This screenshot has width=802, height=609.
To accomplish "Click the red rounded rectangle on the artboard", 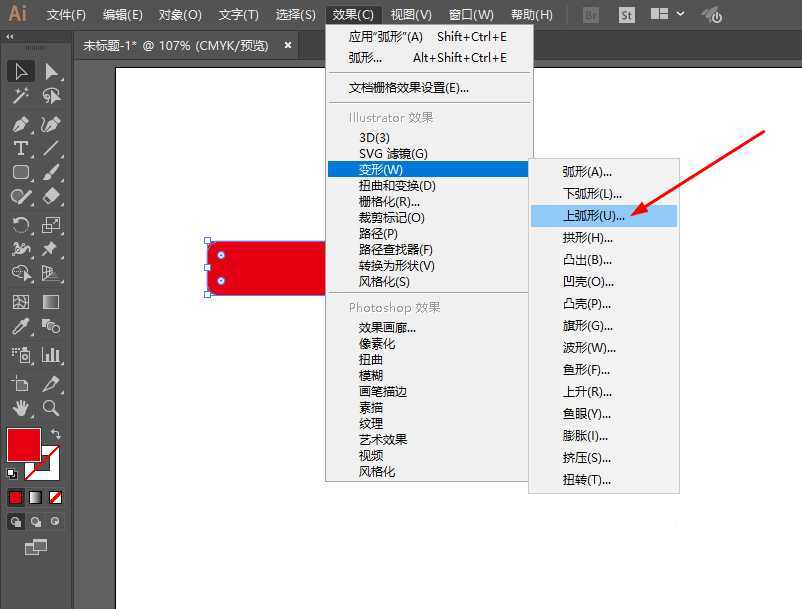I will pos(265,267).
